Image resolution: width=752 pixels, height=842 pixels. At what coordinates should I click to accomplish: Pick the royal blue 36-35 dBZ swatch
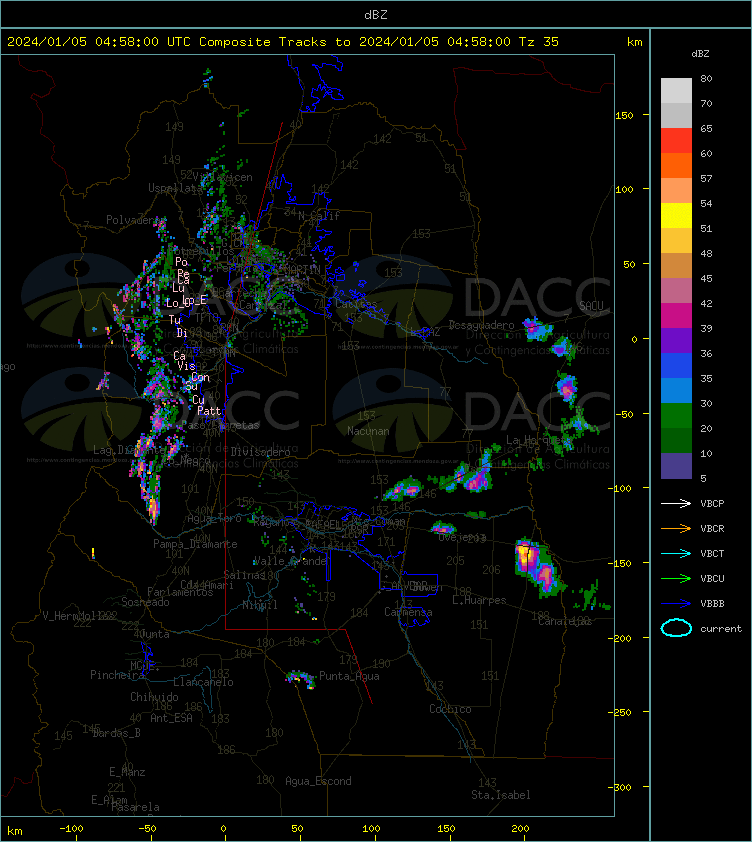(676, 365)
